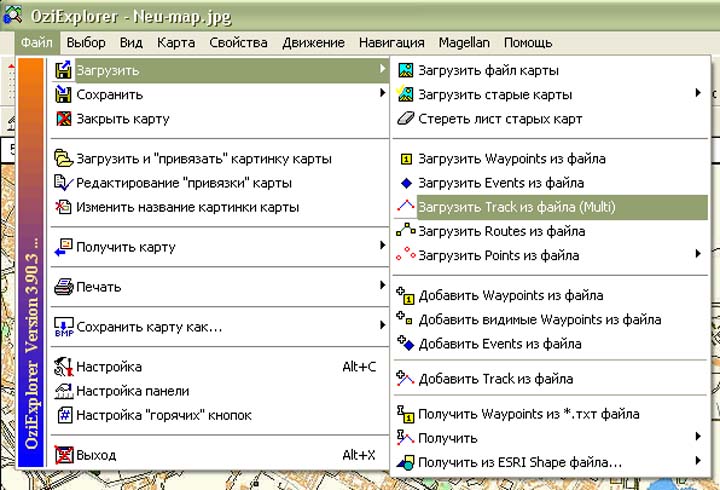Open the Свойства menu
The width and height of the screenshot is (720, 490).
point(238,43)
